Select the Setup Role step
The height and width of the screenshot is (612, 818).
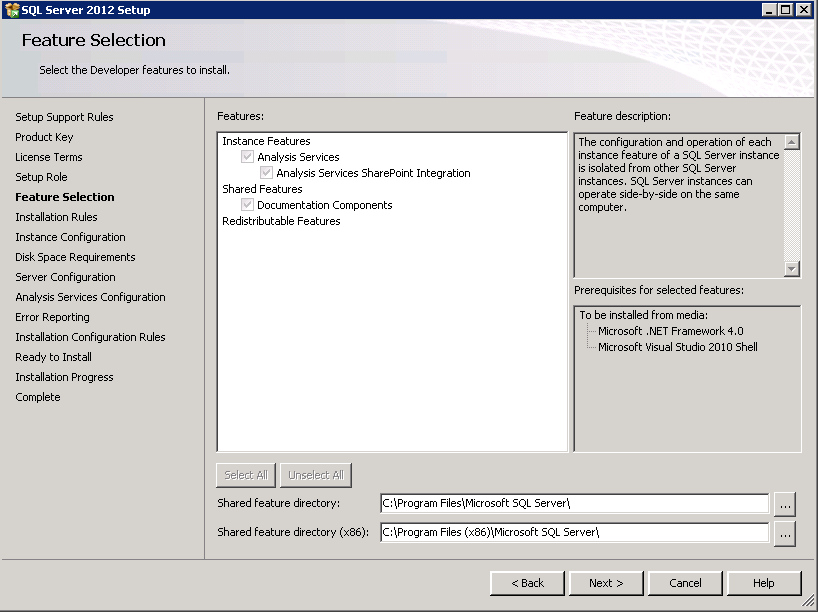[41, 177]
